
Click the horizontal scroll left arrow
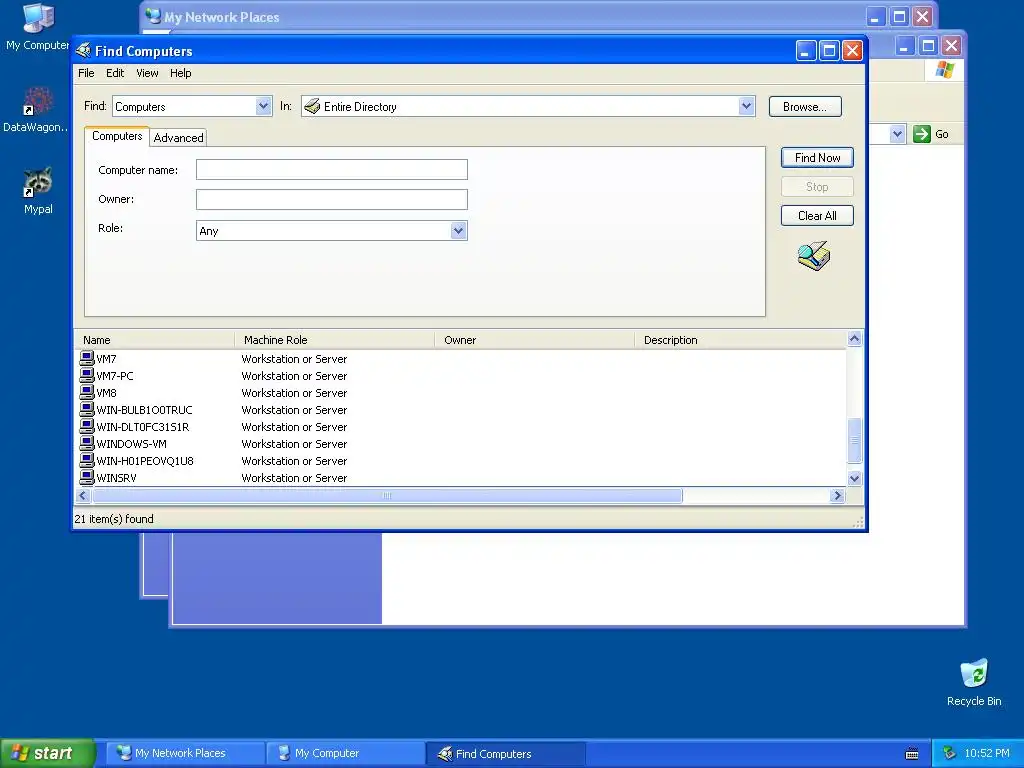[83, 496]
